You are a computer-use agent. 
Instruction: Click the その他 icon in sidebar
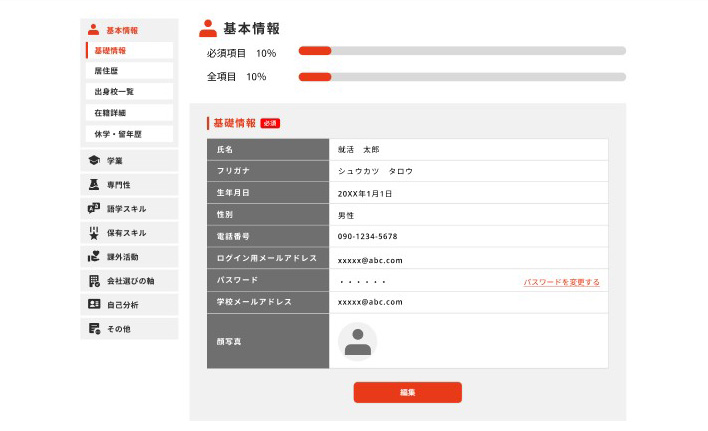click(x=94, y=328)
